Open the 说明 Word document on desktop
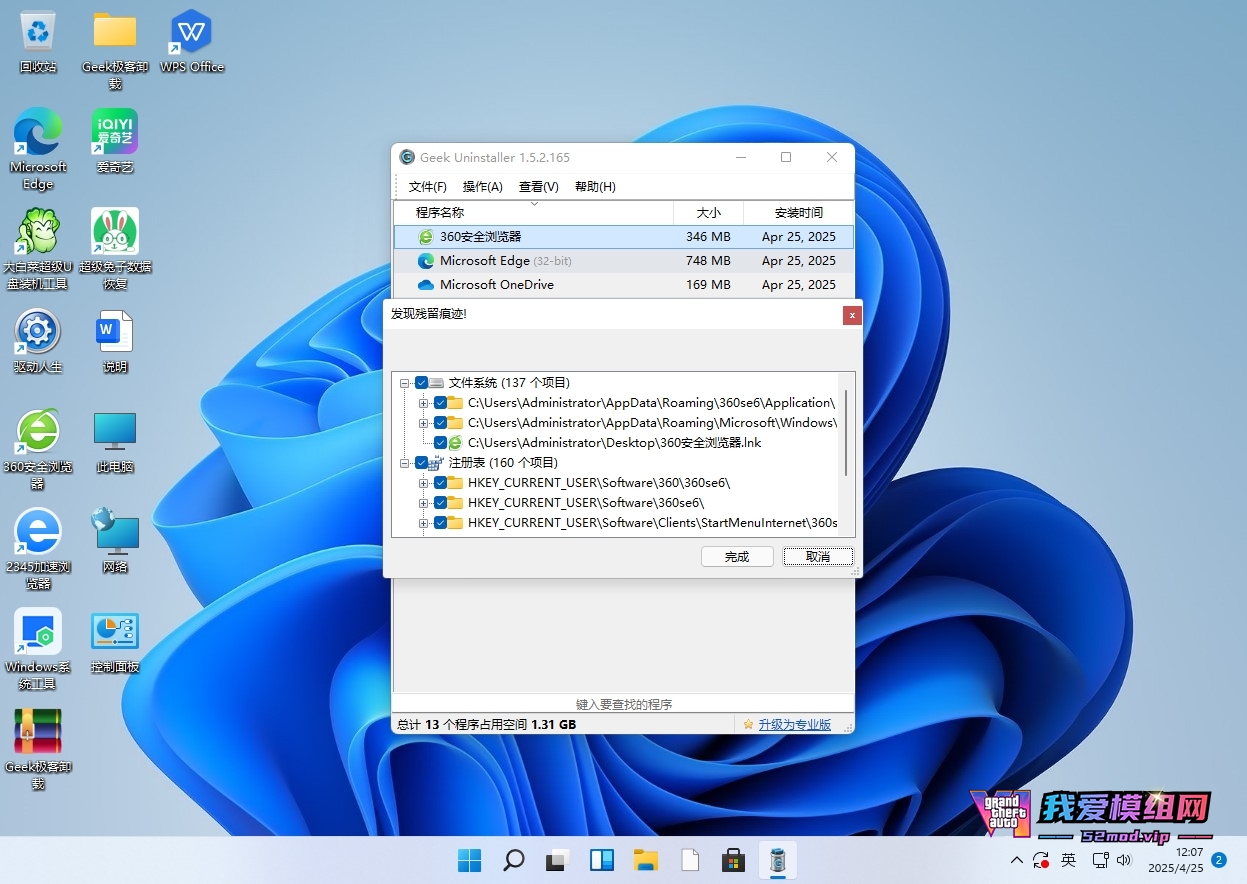The width and height of the screenshot is (1247, 884). (115, 341)
